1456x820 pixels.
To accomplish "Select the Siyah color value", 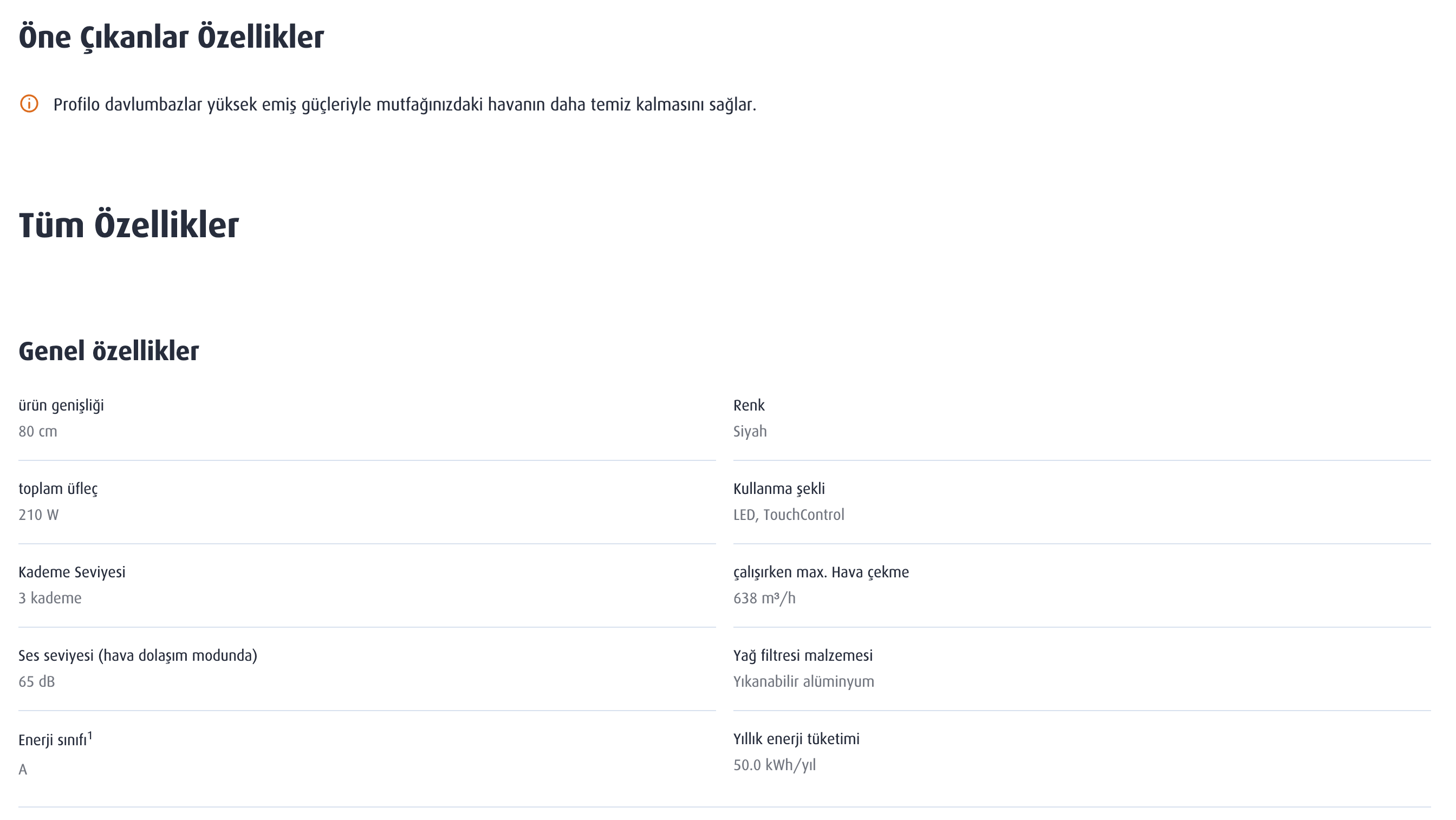I will coord(750,432).
